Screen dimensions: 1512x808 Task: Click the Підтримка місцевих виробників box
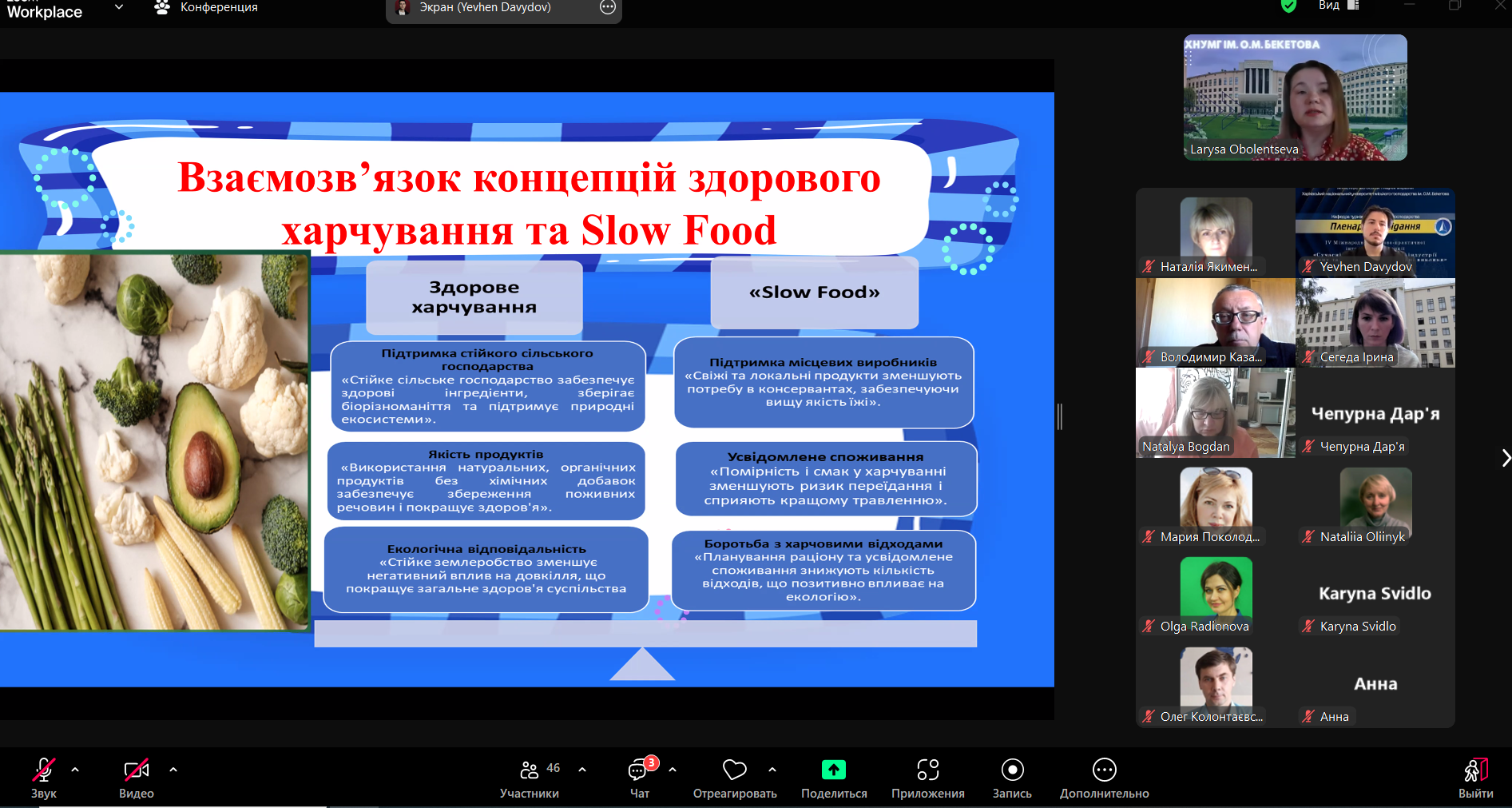click(823, 382)
